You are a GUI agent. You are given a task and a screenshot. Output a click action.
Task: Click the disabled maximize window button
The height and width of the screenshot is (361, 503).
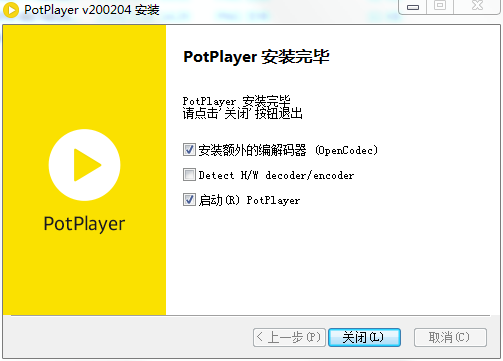tap(440, 6)
